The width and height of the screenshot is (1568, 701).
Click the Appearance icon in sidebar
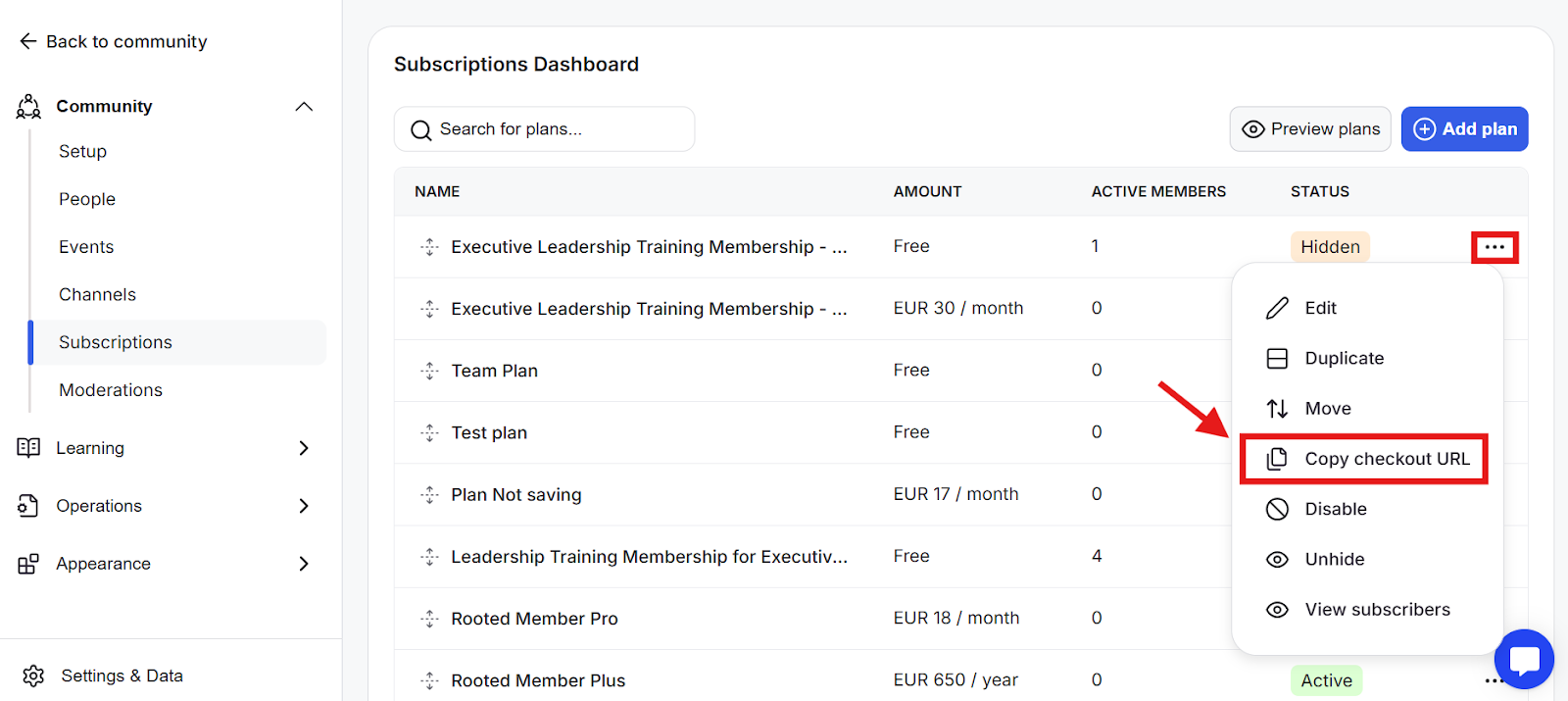pyautogui.click(x=28, y=564)
